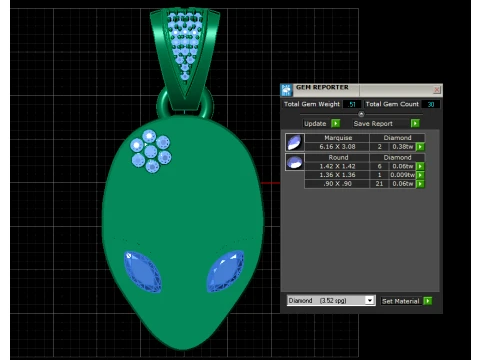Click quantity 21 cell in round rows

pos(379,184)
